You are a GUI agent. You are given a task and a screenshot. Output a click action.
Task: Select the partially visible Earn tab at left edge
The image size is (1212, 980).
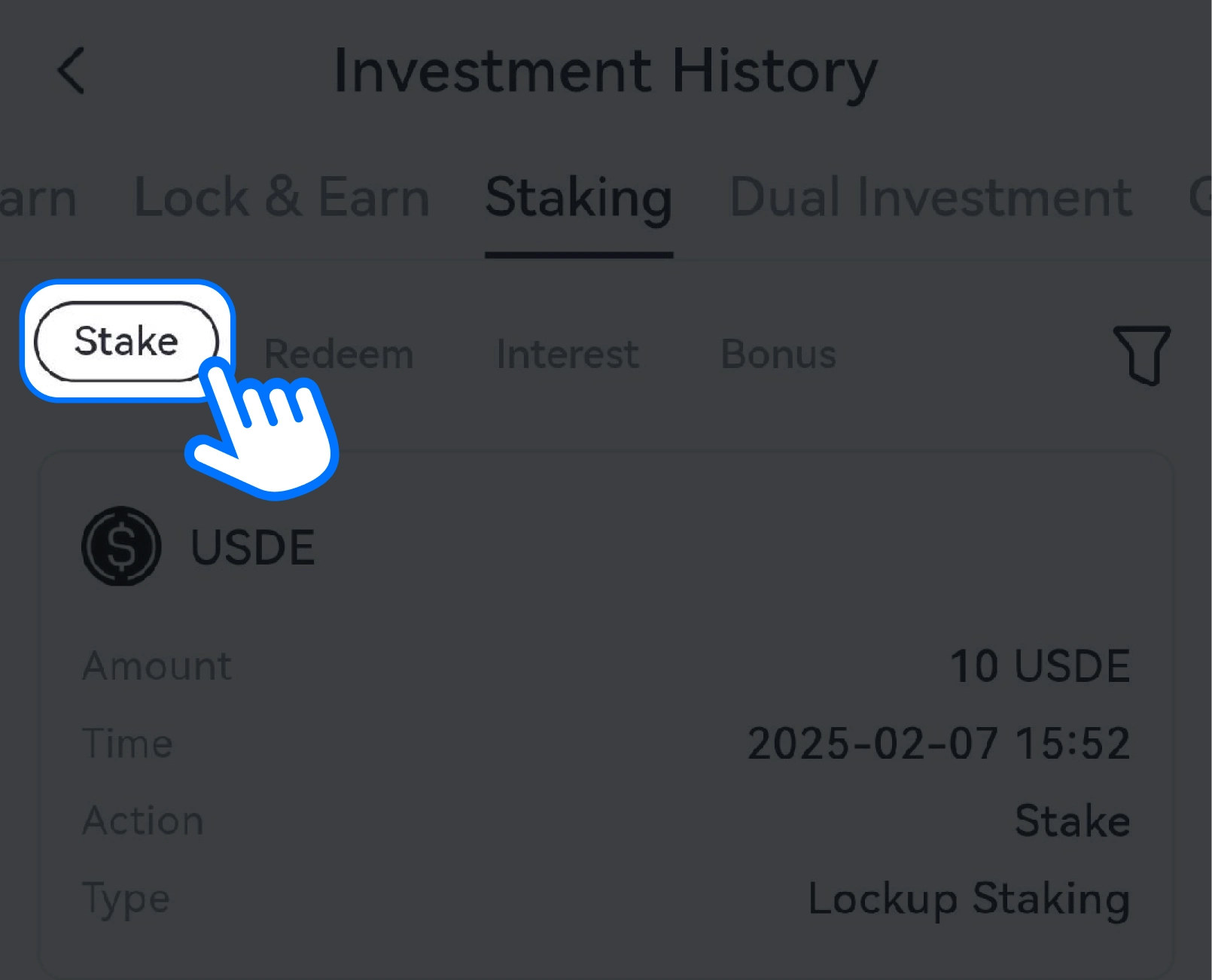click(36, 198)
